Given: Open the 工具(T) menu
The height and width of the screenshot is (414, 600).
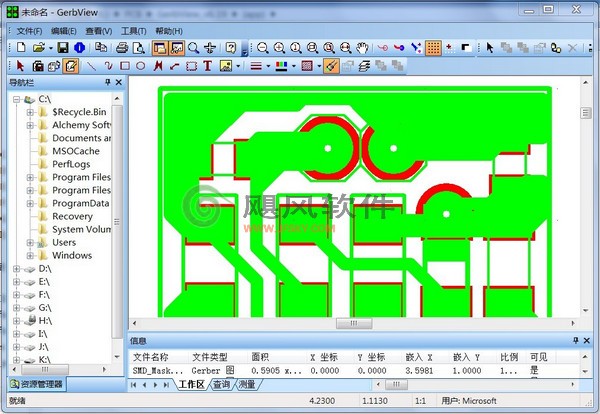Looking at the screenshot, I should 134,31.
